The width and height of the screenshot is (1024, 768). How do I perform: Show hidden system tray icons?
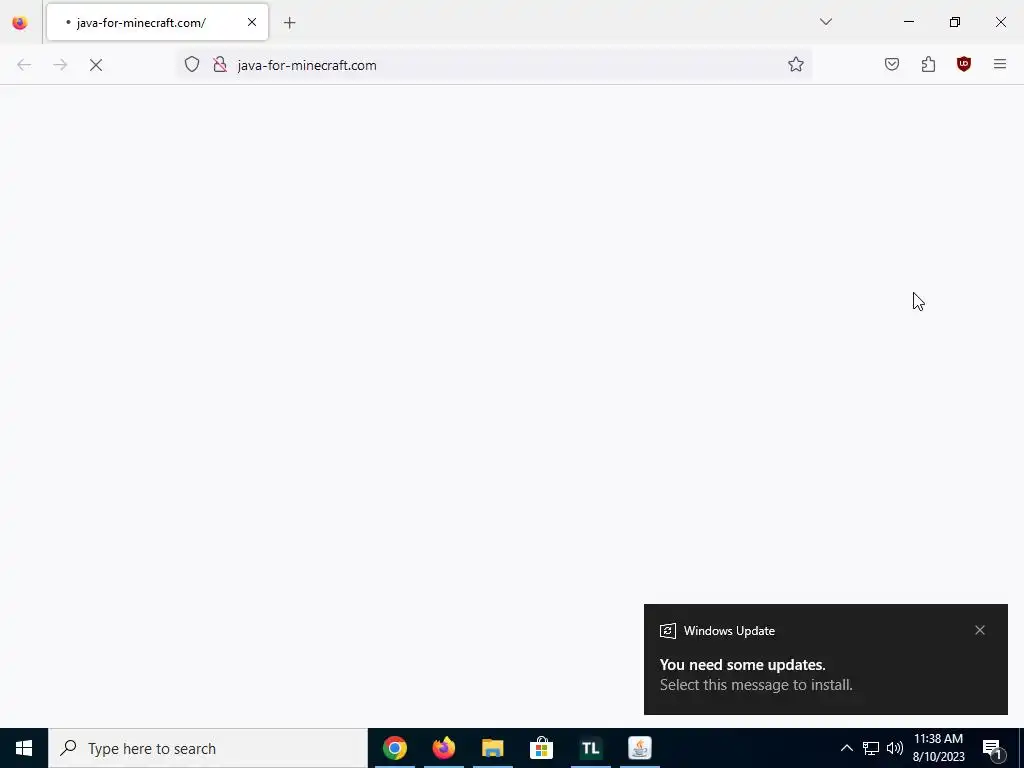[846, 748]
